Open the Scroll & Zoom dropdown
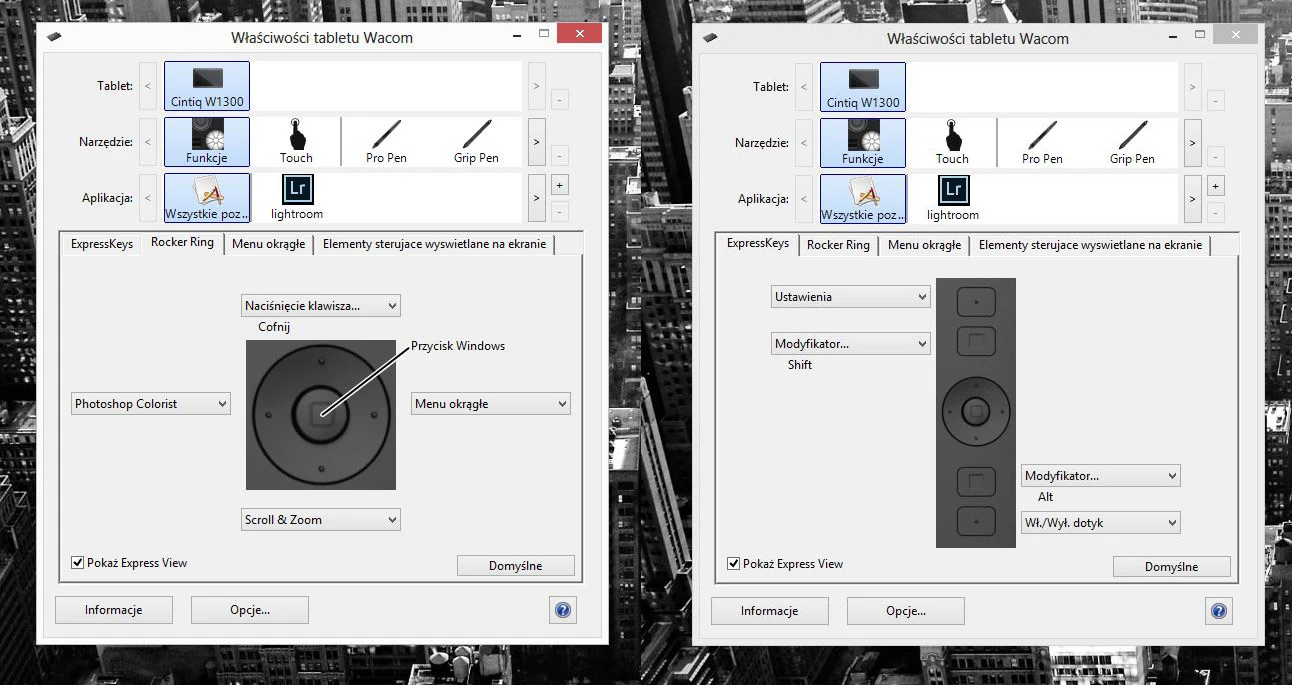1292x685 pixels. (x=320, y=519)
